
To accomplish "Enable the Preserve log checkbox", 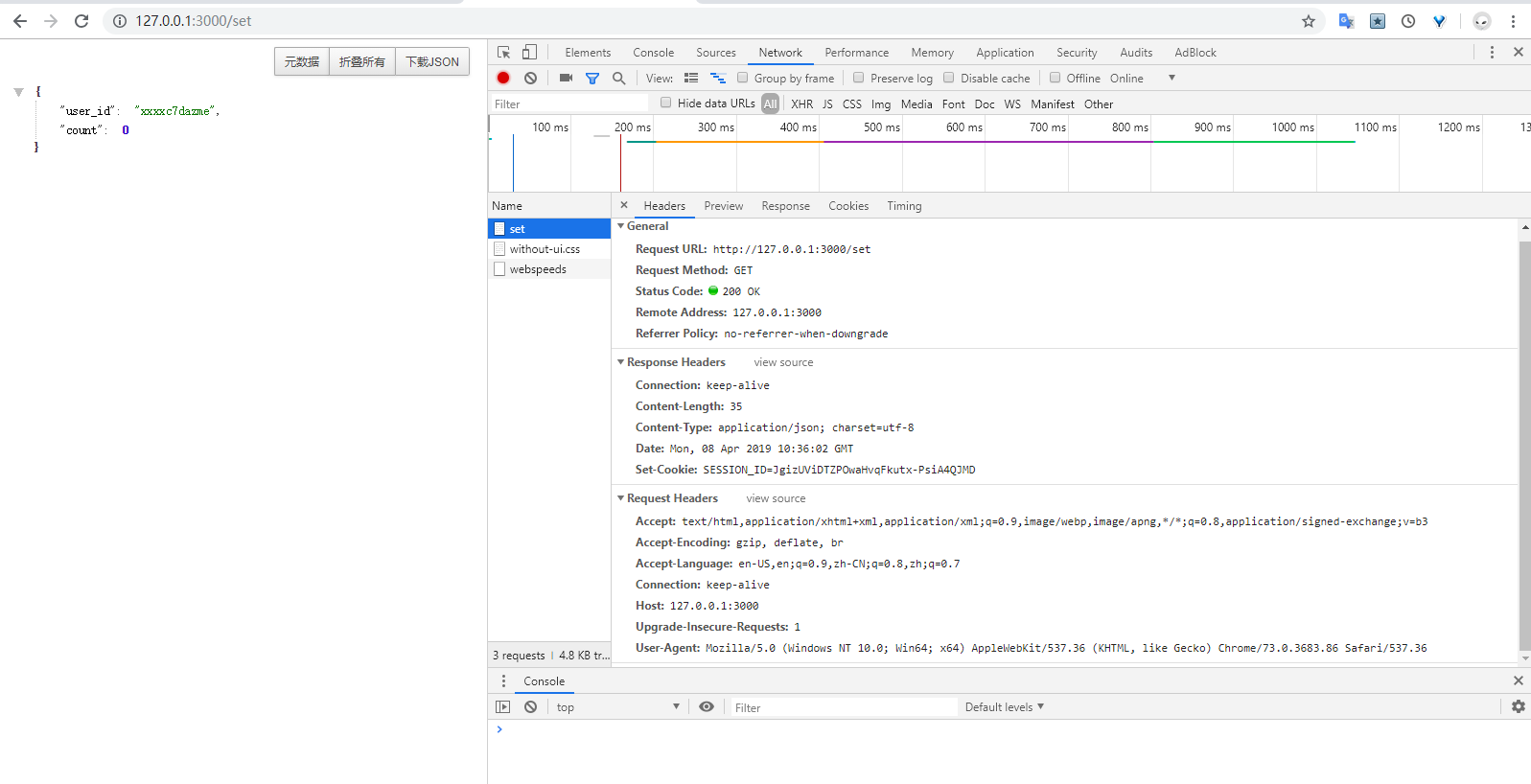I will [x=859, y=78].
